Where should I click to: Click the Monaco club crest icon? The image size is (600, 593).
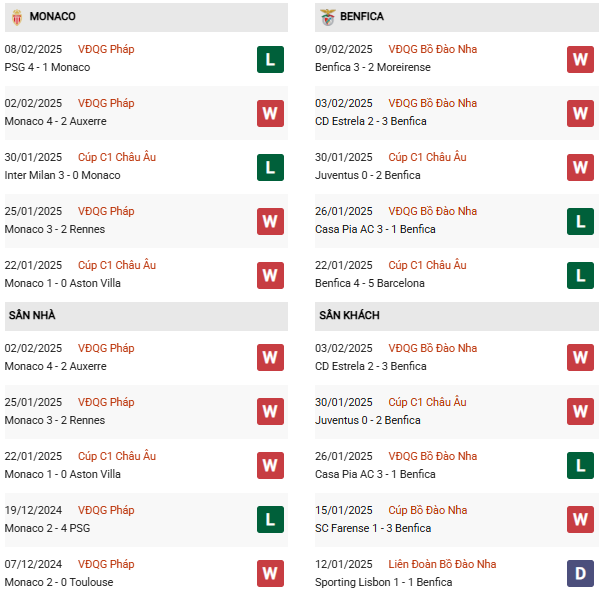point(14,17)
